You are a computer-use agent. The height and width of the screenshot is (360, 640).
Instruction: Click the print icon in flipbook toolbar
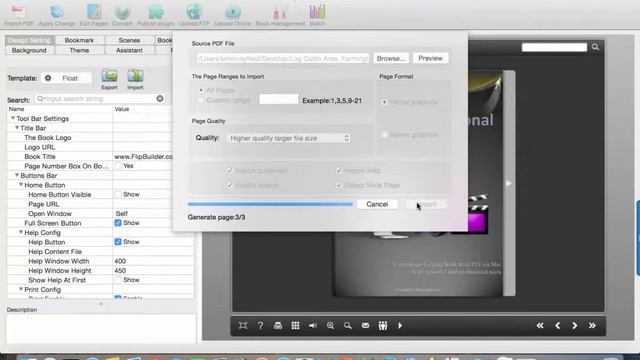point(278,325)
